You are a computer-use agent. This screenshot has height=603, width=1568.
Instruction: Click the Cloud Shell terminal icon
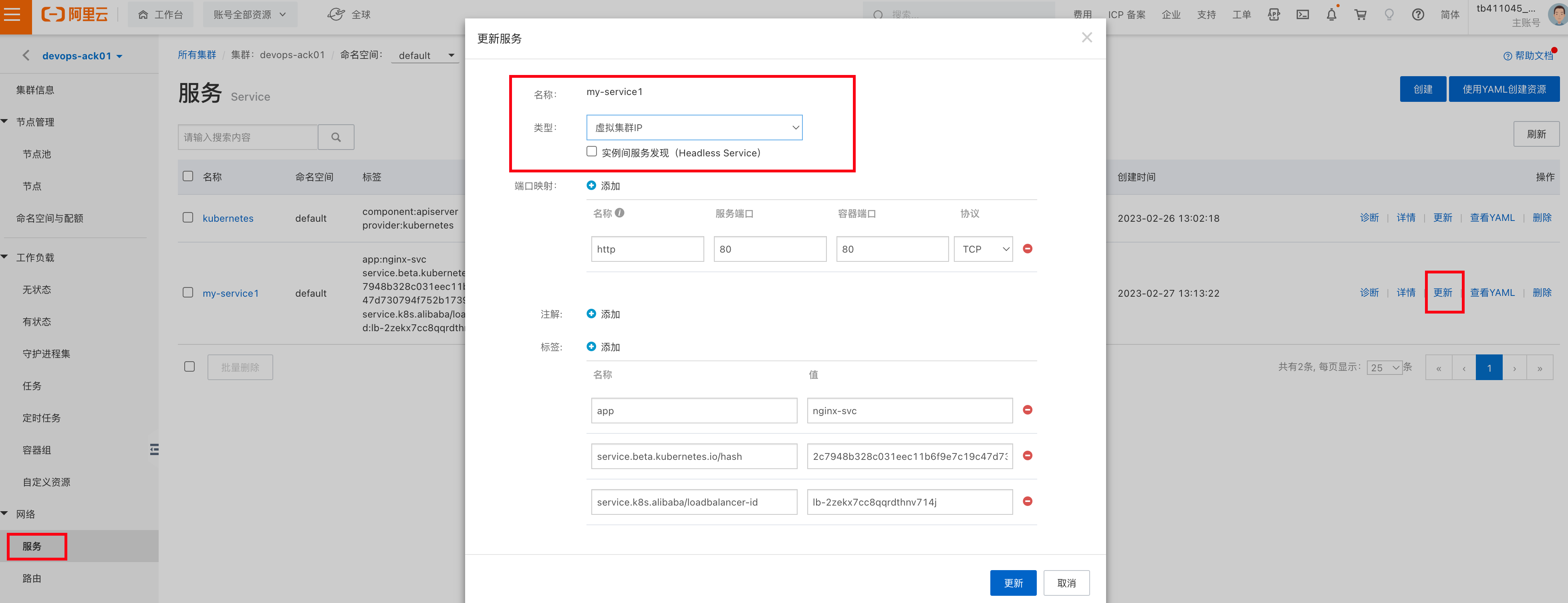[x=1303, y=14]
